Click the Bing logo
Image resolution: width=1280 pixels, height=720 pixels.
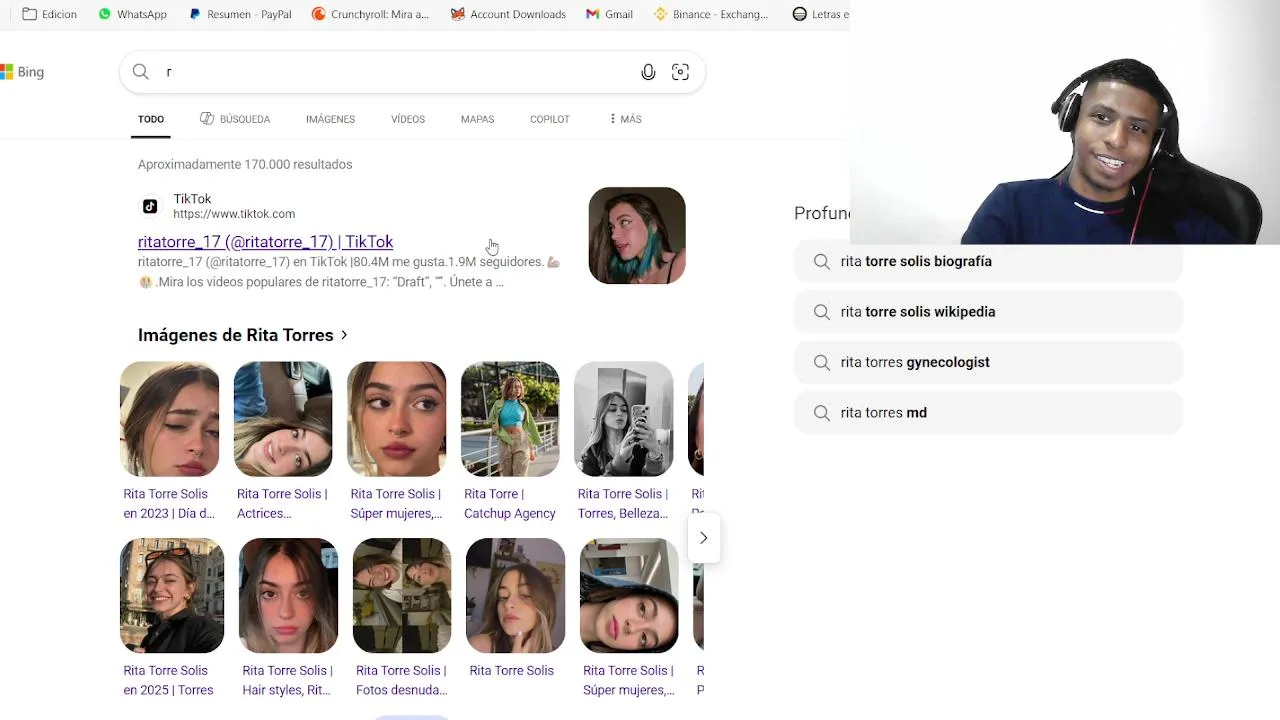(x=22, y=72)
